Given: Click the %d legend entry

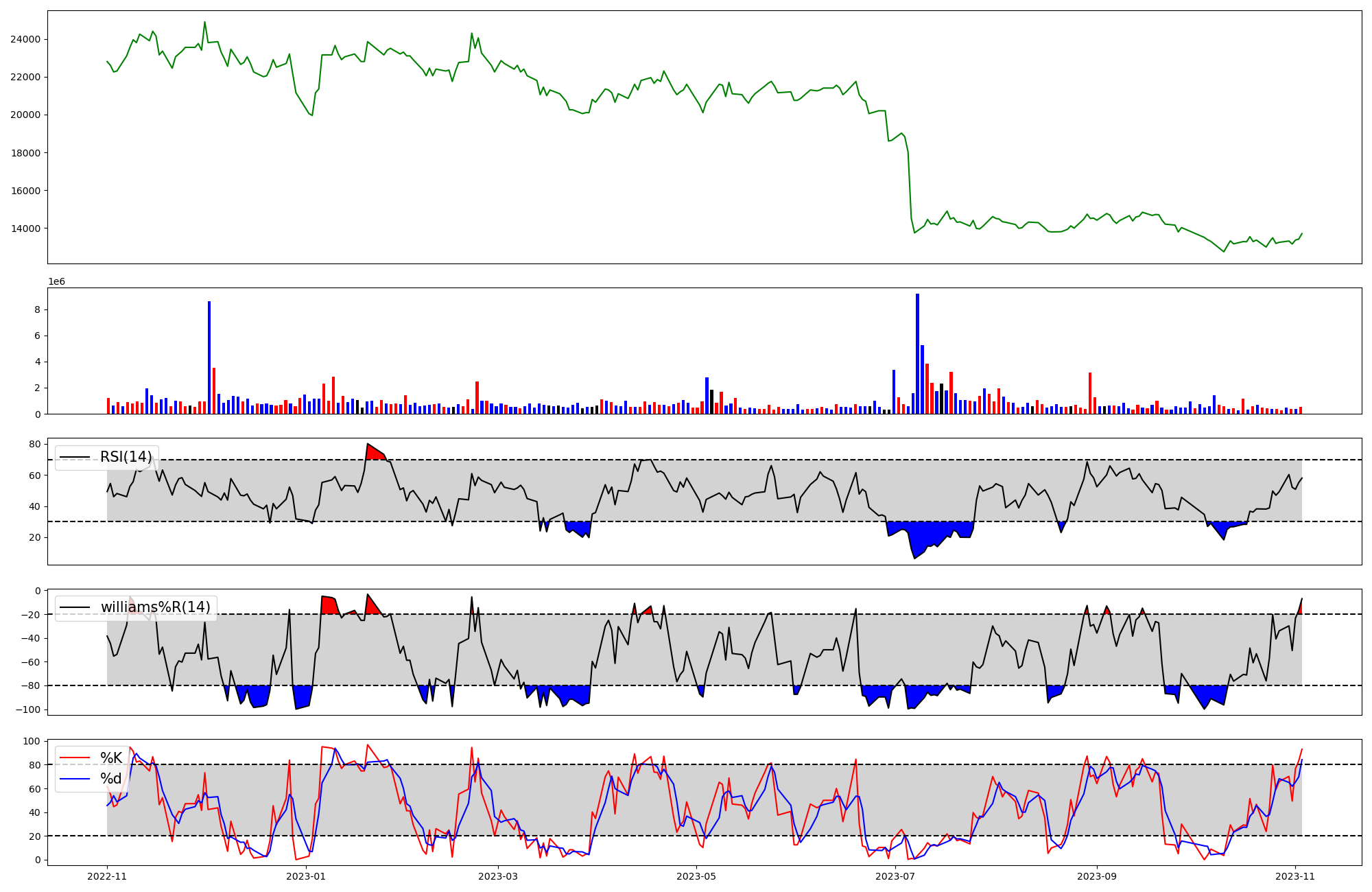Looking at the screenshot, I should click(x=110, y=779).
